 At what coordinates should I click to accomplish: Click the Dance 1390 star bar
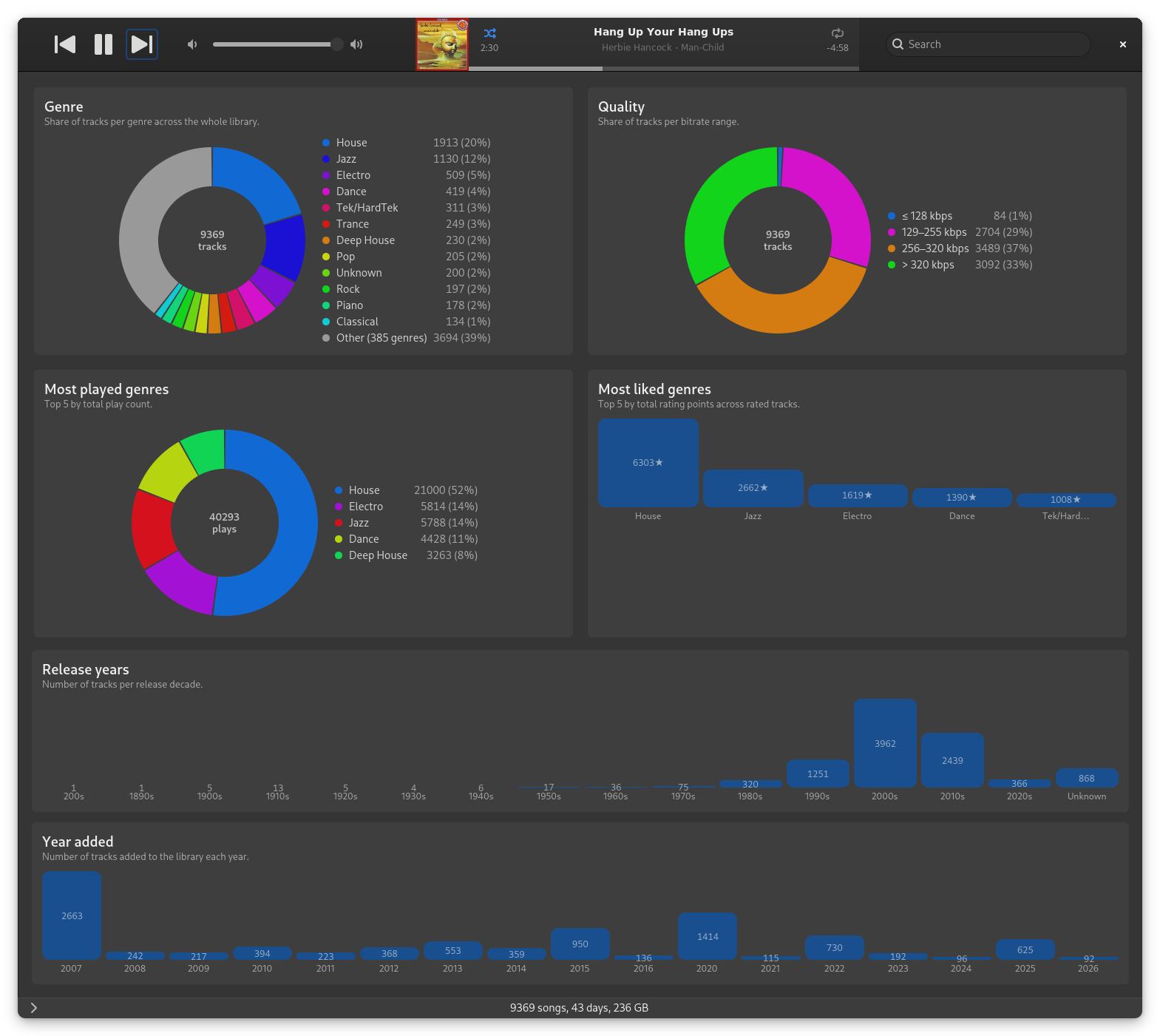tap(962, 498)
